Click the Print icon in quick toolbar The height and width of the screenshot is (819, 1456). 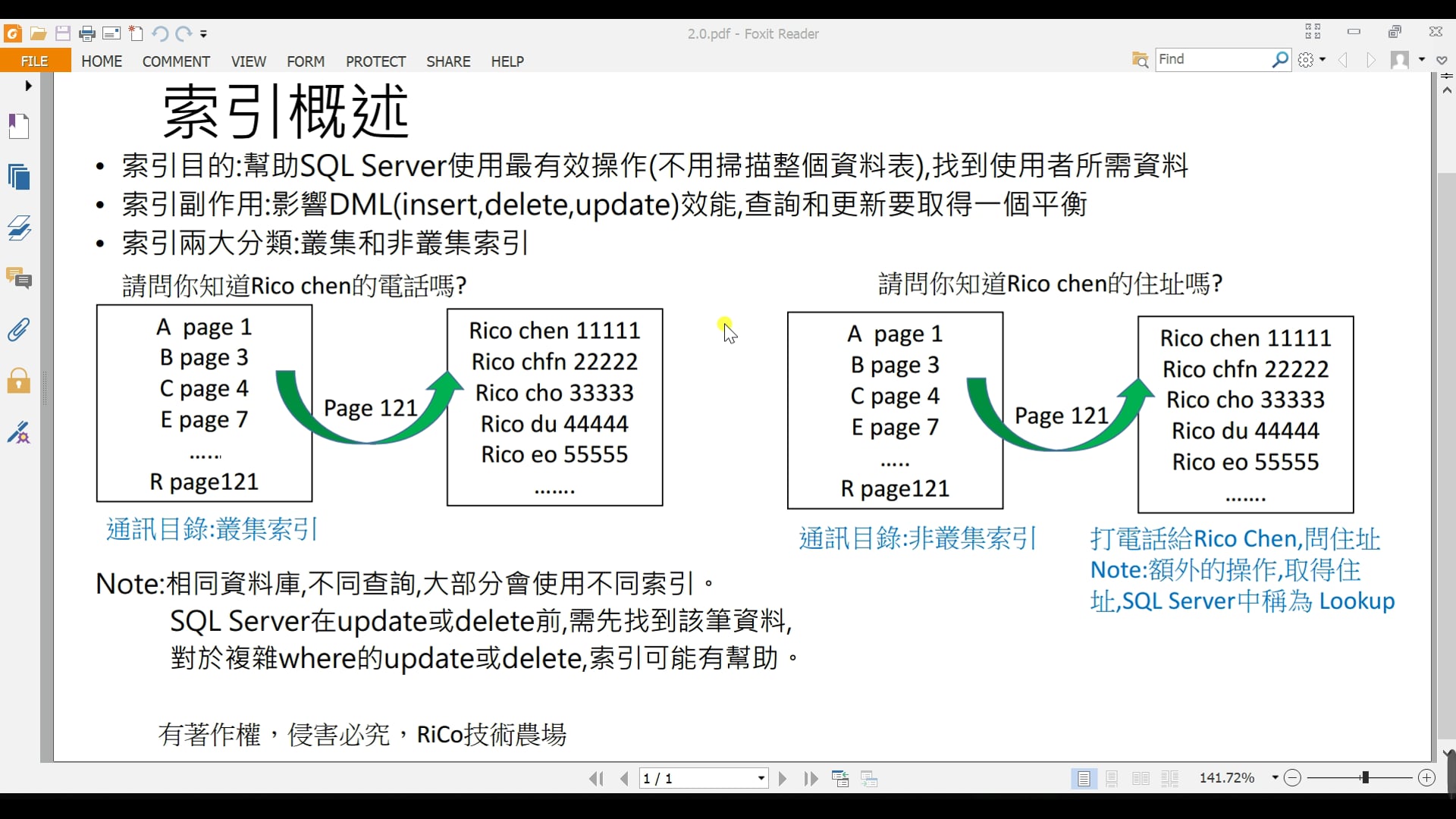(87, 33)
